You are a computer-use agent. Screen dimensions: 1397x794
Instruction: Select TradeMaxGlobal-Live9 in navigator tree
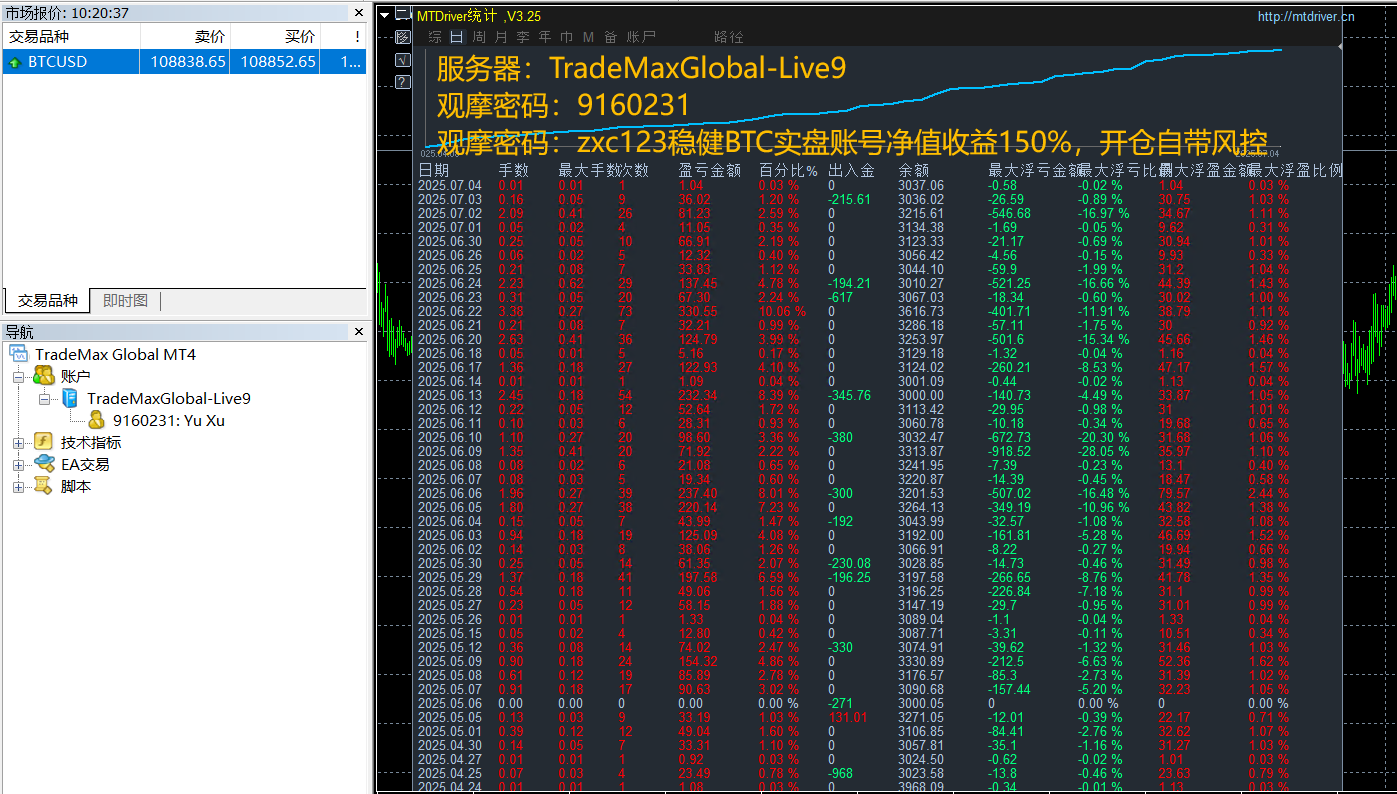point(168,398)
